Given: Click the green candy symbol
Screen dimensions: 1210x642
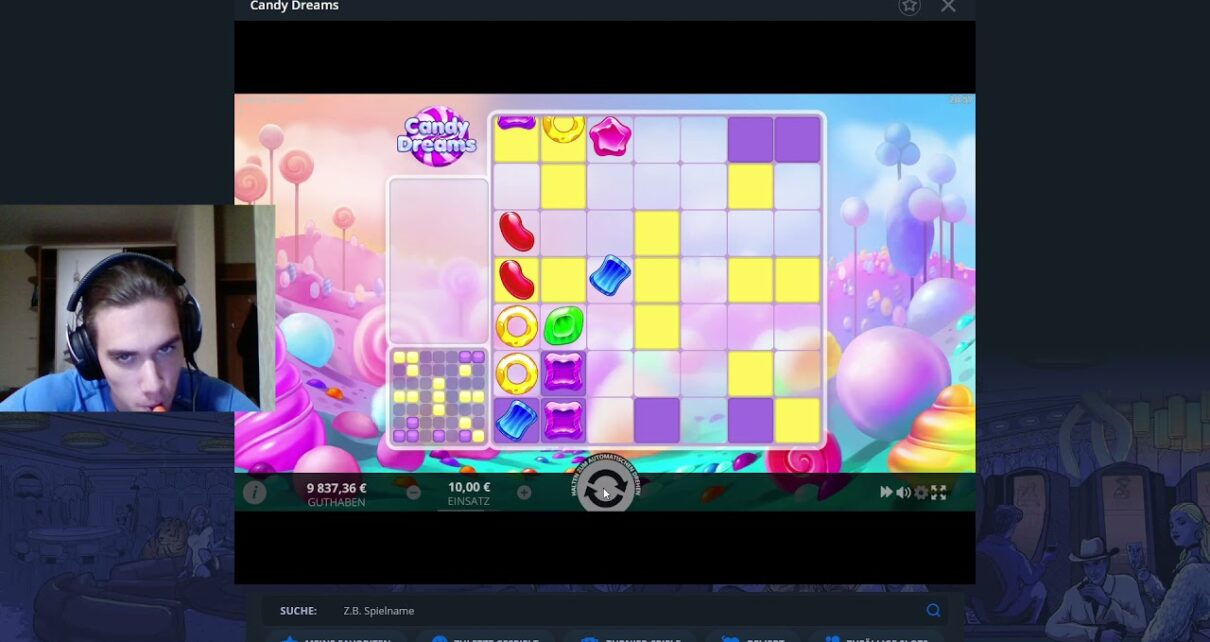Looking at the screenshot, I should point(563,326).
